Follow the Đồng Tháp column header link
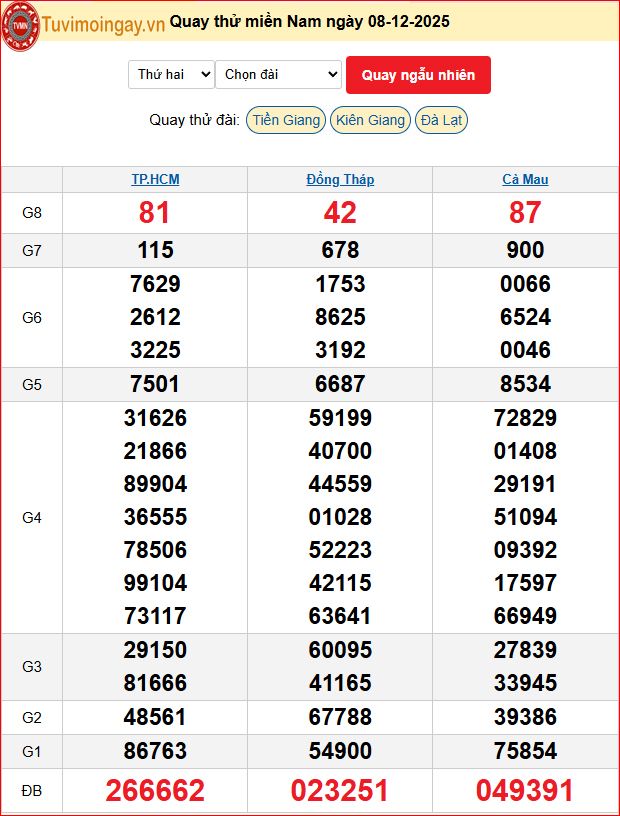Screen dimensions: 620x816 pos(340,180)
